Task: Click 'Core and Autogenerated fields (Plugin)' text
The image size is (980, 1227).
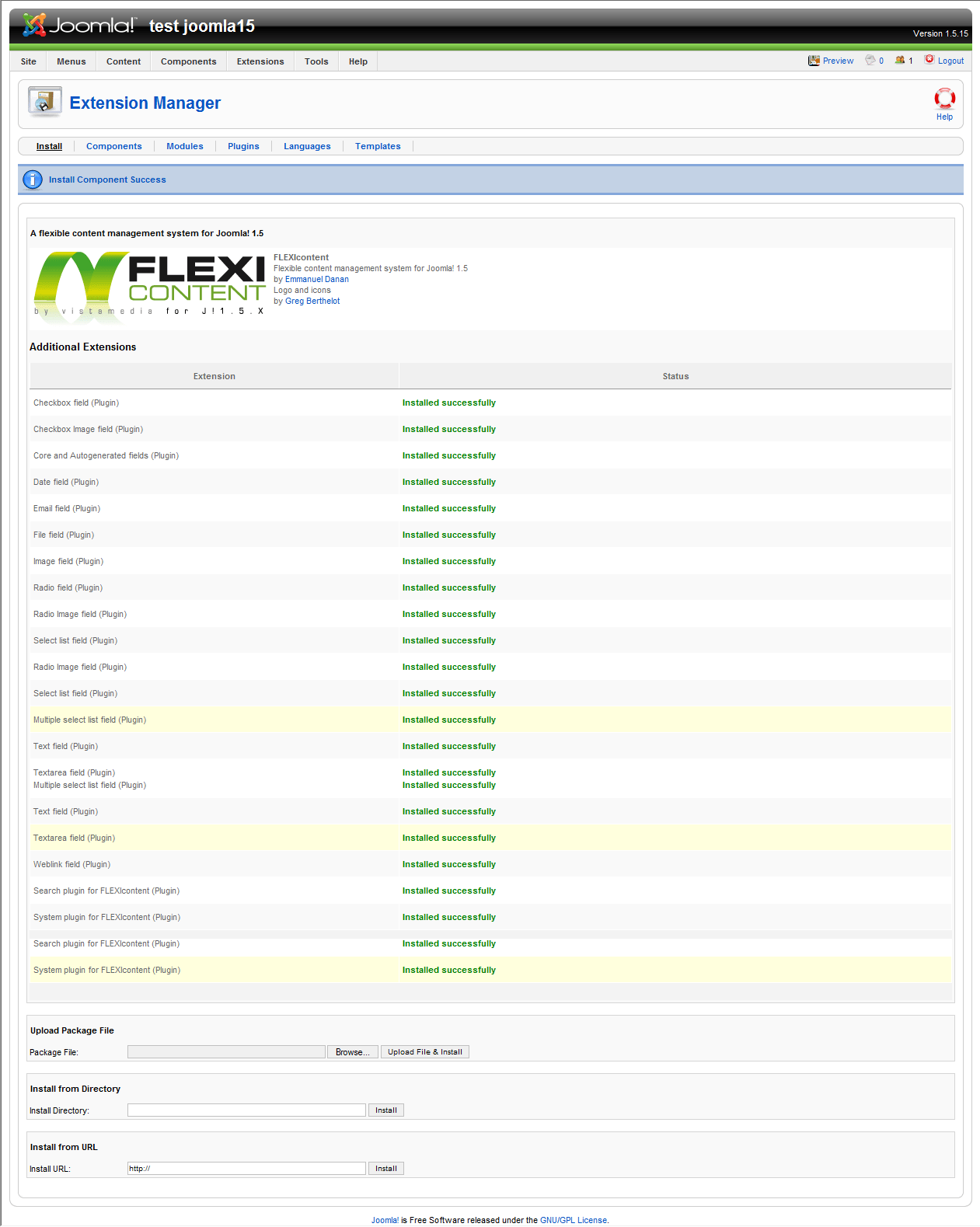Action: point(106,455)
